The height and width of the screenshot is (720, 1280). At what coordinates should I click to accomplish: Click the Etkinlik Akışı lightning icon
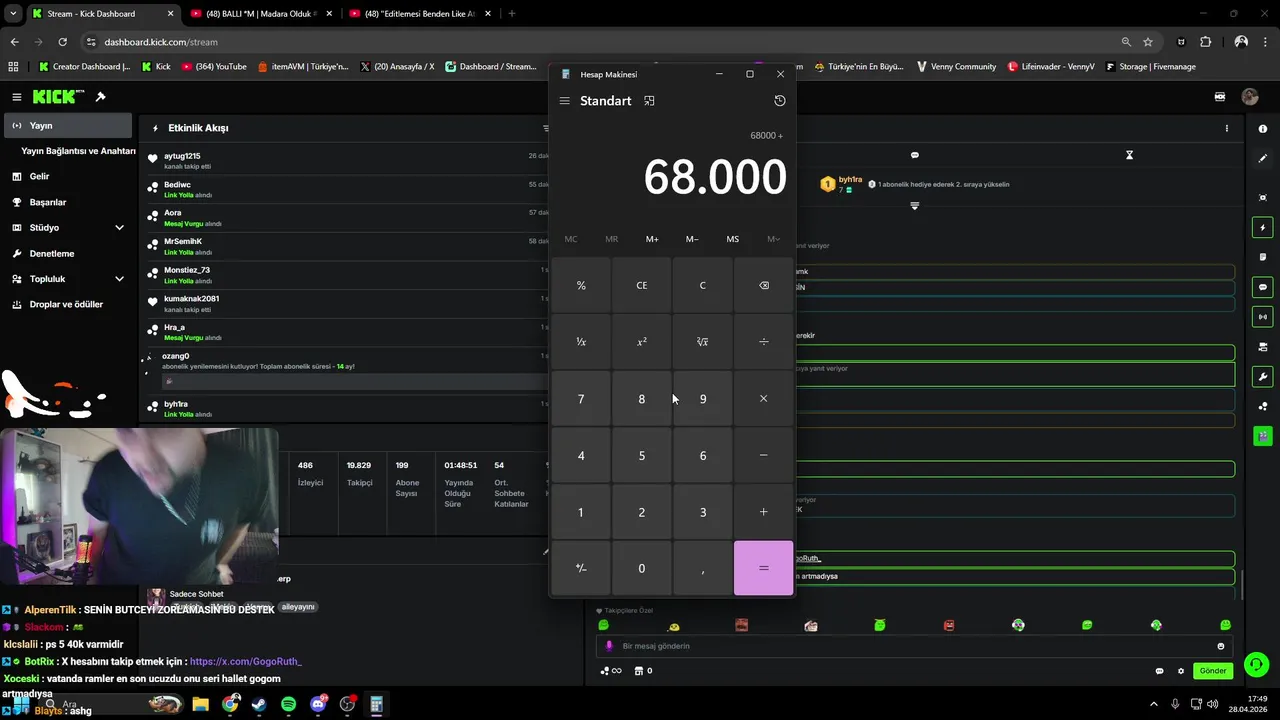click(x=155, y=128)
